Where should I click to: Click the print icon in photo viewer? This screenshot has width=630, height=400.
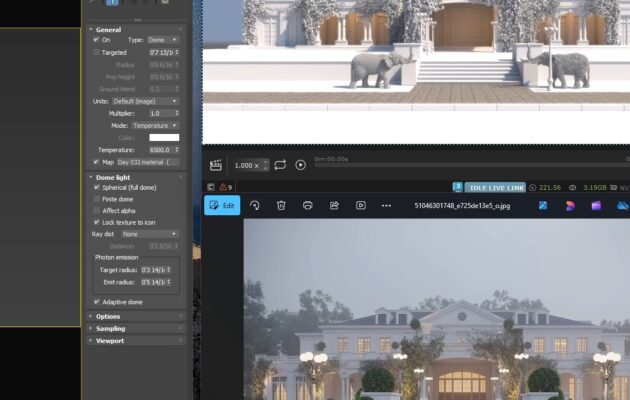coord(308,205)
